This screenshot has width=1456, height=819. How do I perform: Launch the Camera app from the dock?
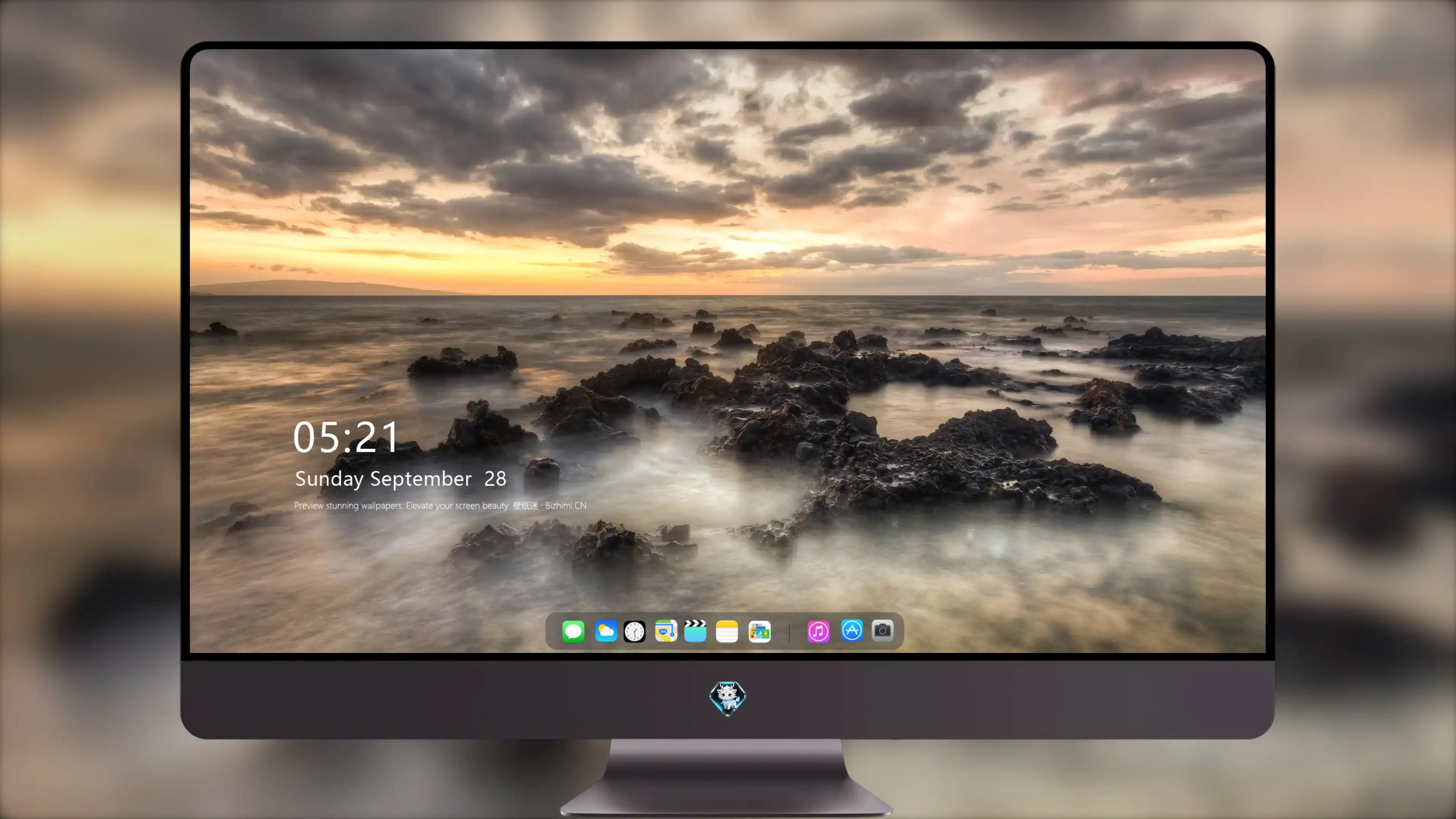[x=882, y=630]
